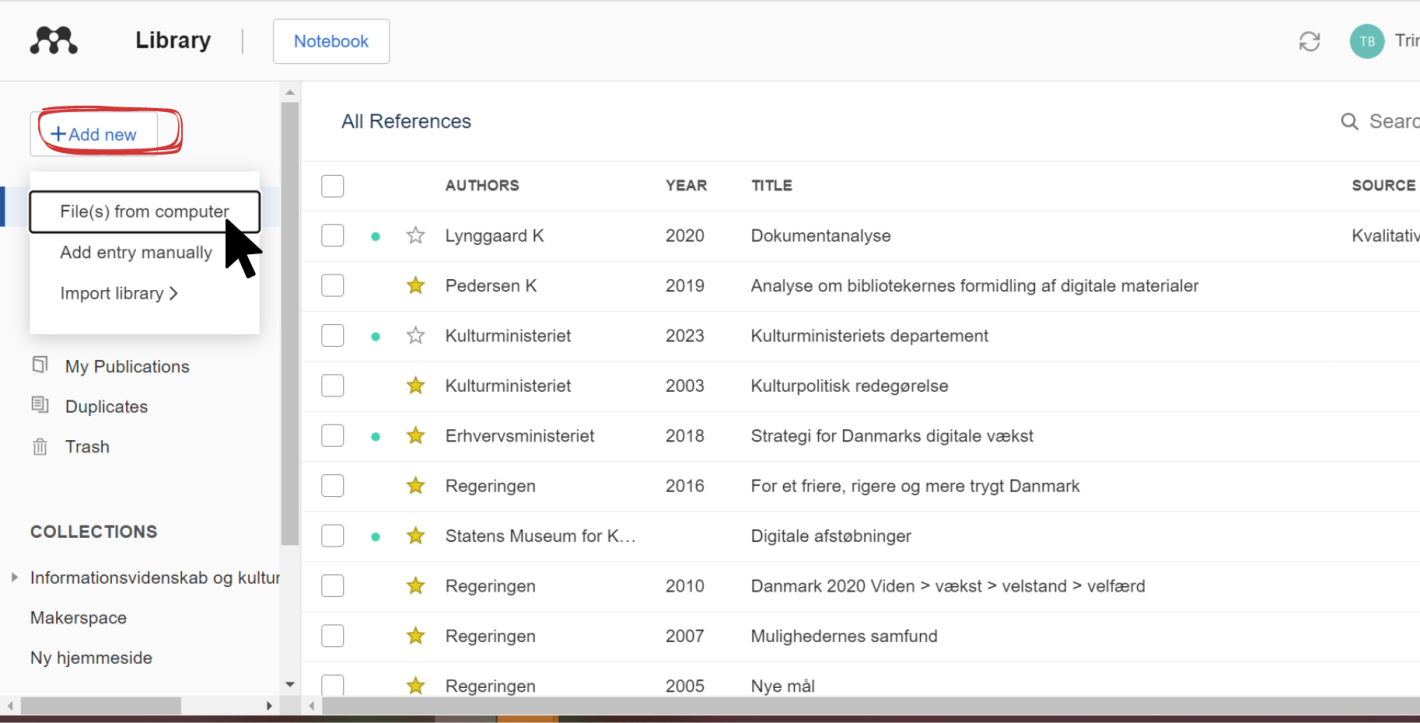The width and height of the screenshot is (1420, 723).
Task: Click the sidebar vertical scrollbar thumb
Action: point(290,323)
